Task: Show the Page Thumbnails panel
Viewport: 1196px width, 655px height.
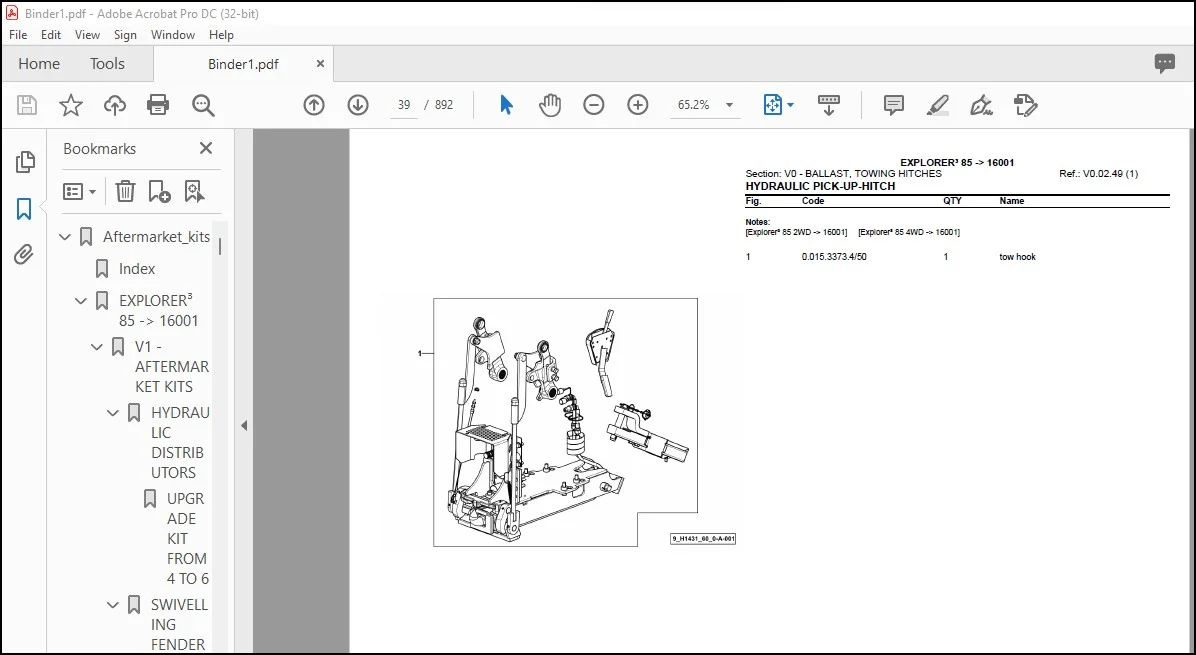Action: point(24,162)
